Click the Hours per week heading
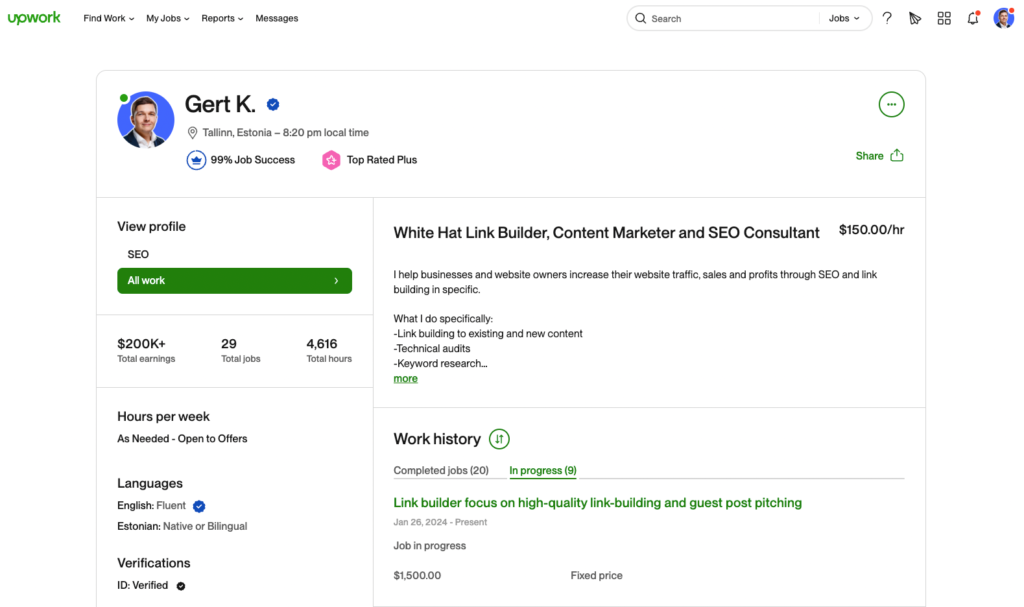Image resolution: width=1024 pixels, height=607 pixels. point(163,417)
